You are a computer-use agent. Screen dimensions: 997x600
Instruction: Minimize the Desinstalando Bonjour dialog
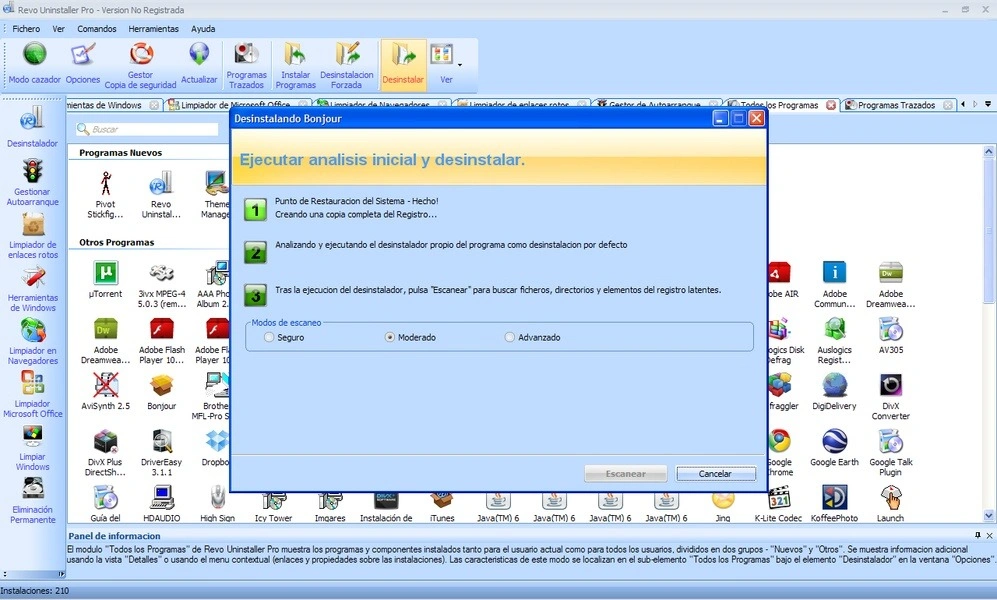(720, 118)
